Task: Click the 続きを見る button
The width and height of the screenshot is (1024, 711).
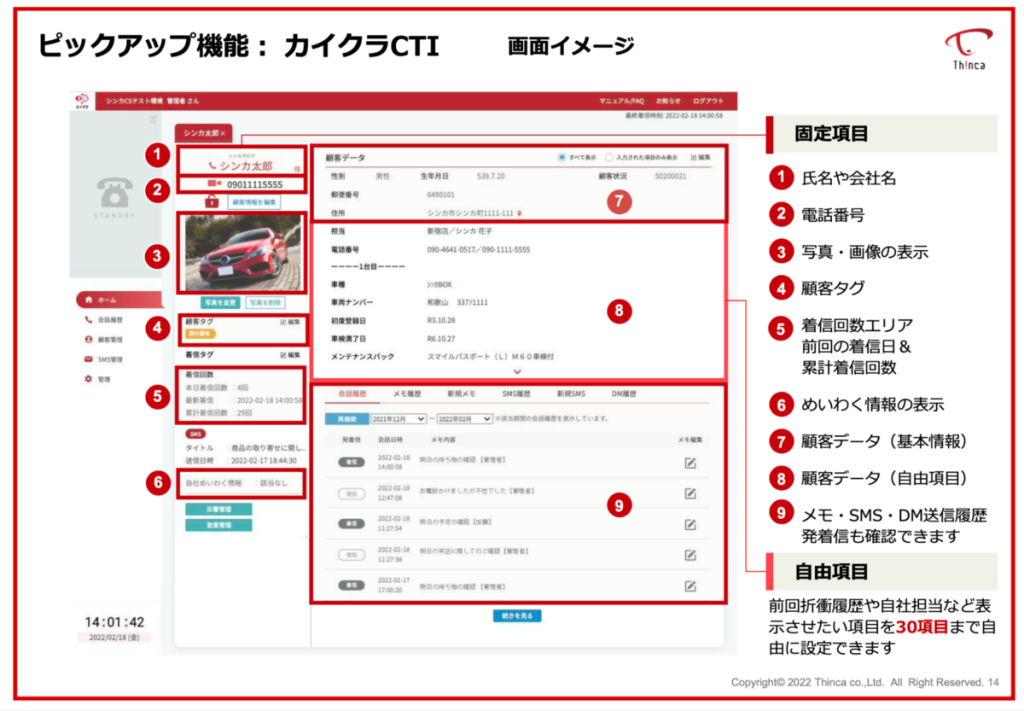Action: pos(517,616)
